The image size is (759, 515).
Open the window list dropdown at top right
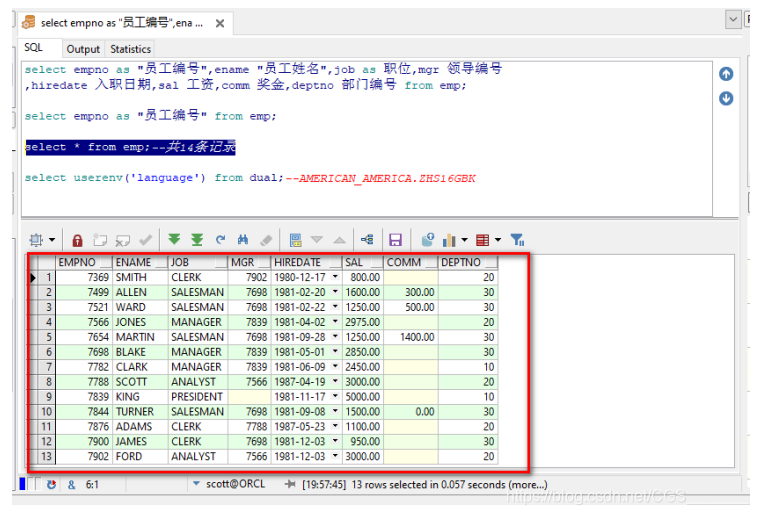coord(733,19)
